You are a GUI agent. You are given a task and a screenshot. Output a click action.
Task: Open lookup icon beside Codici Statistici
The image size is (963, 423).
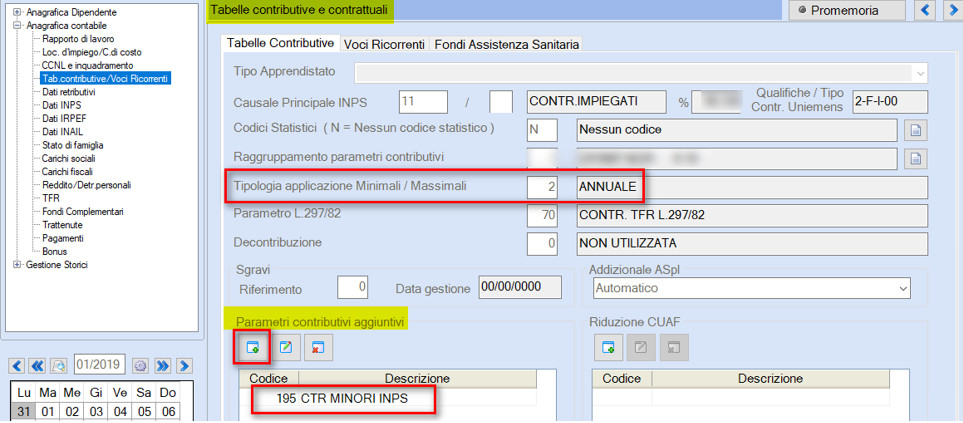tap(916, 130)
